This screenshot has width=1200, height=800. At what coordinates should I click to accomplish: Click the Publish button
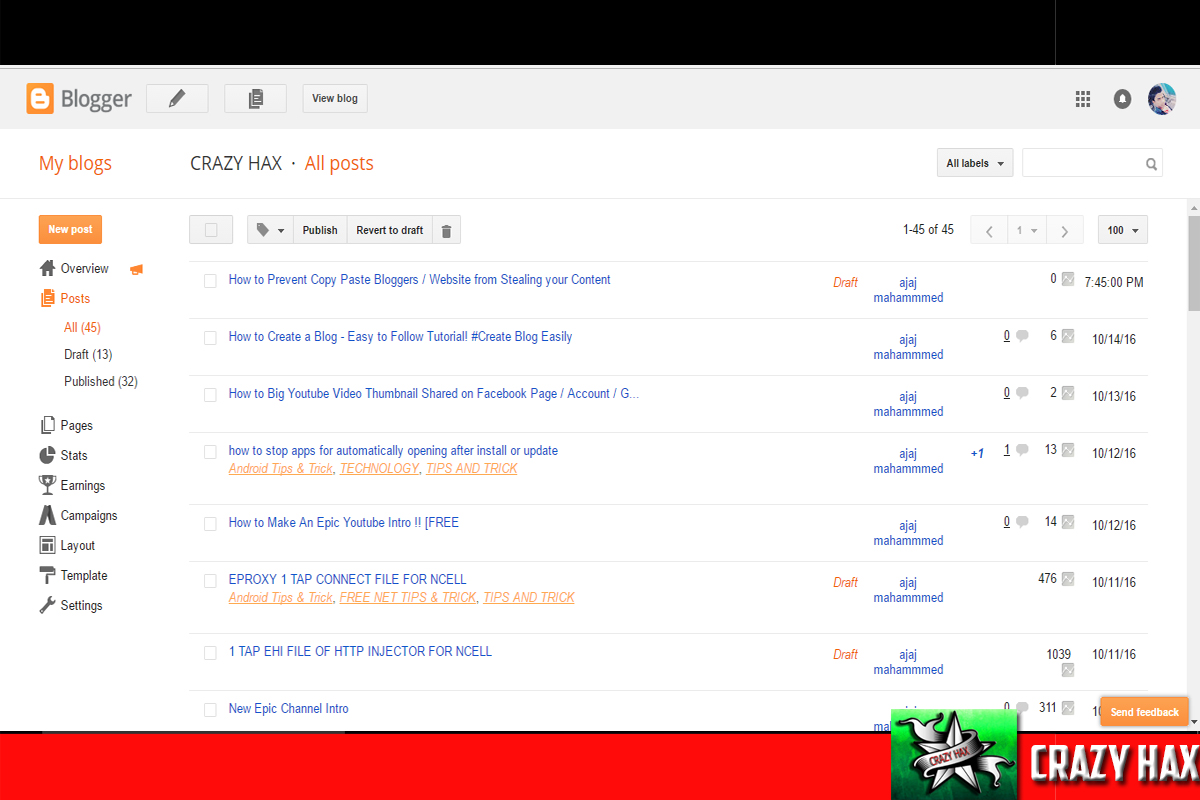click(x=320, y=230)
